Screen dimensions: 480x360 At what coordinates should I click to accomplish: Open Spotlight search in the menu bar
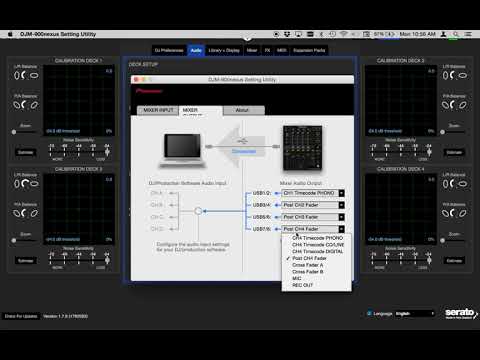click(x=456, y=34)
